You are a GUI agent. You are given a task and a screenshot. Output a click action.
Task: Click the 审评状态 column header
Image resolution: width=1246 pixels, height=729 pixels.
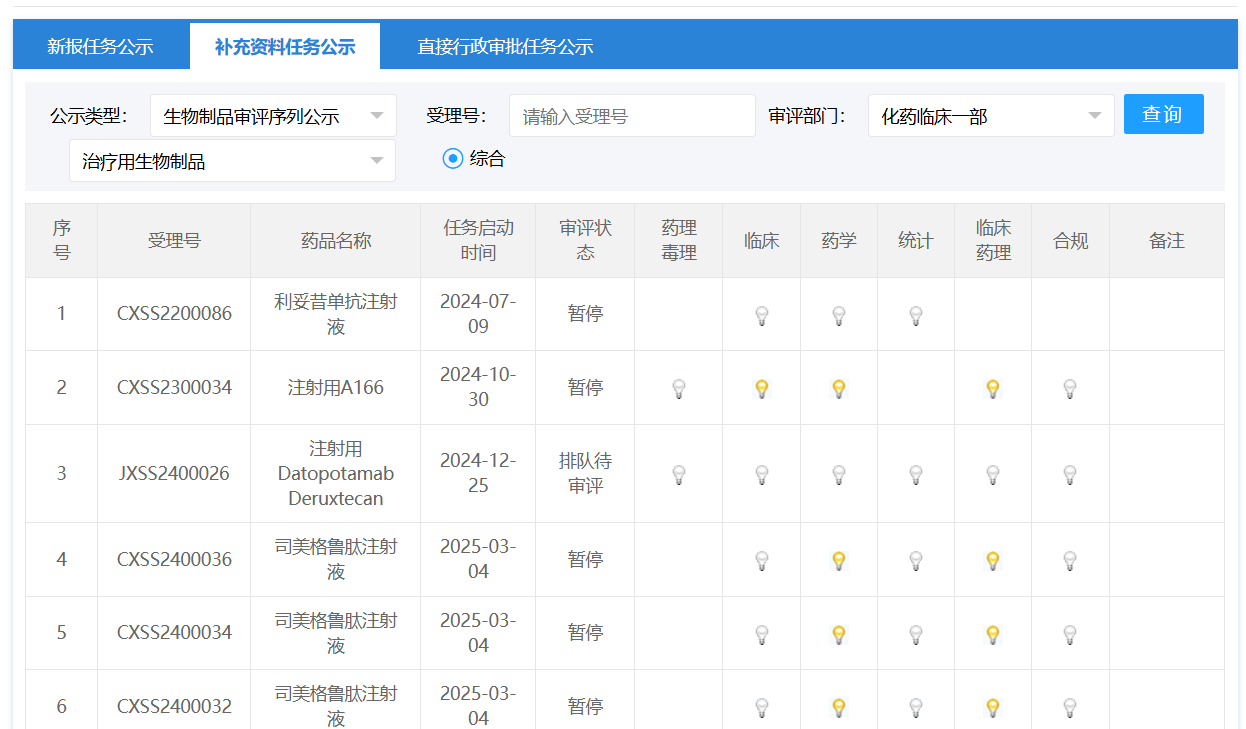coord(585,241)
